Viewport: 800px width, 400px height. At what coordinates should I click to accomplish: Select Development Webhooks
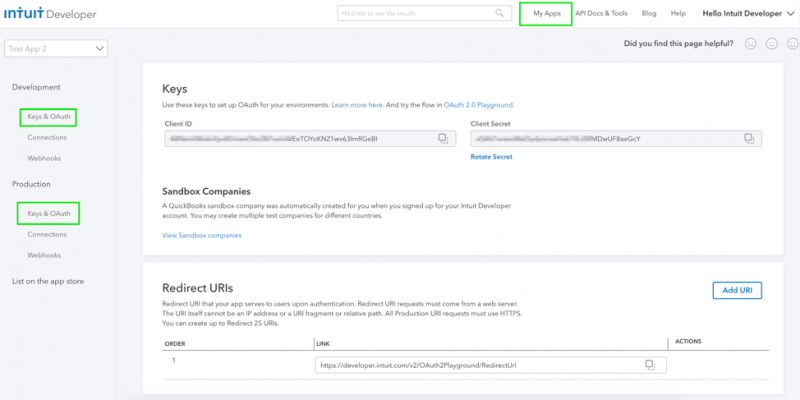click(x=44, y=158)
